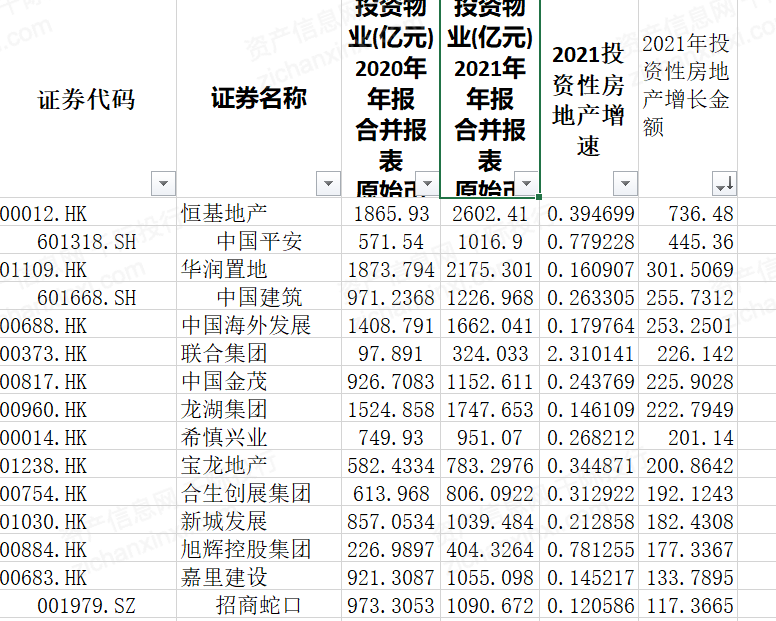The height and width of the screenshot is (621, 776).
Task: Select growth rate cell 0.779228
Action: coord(589,242)
